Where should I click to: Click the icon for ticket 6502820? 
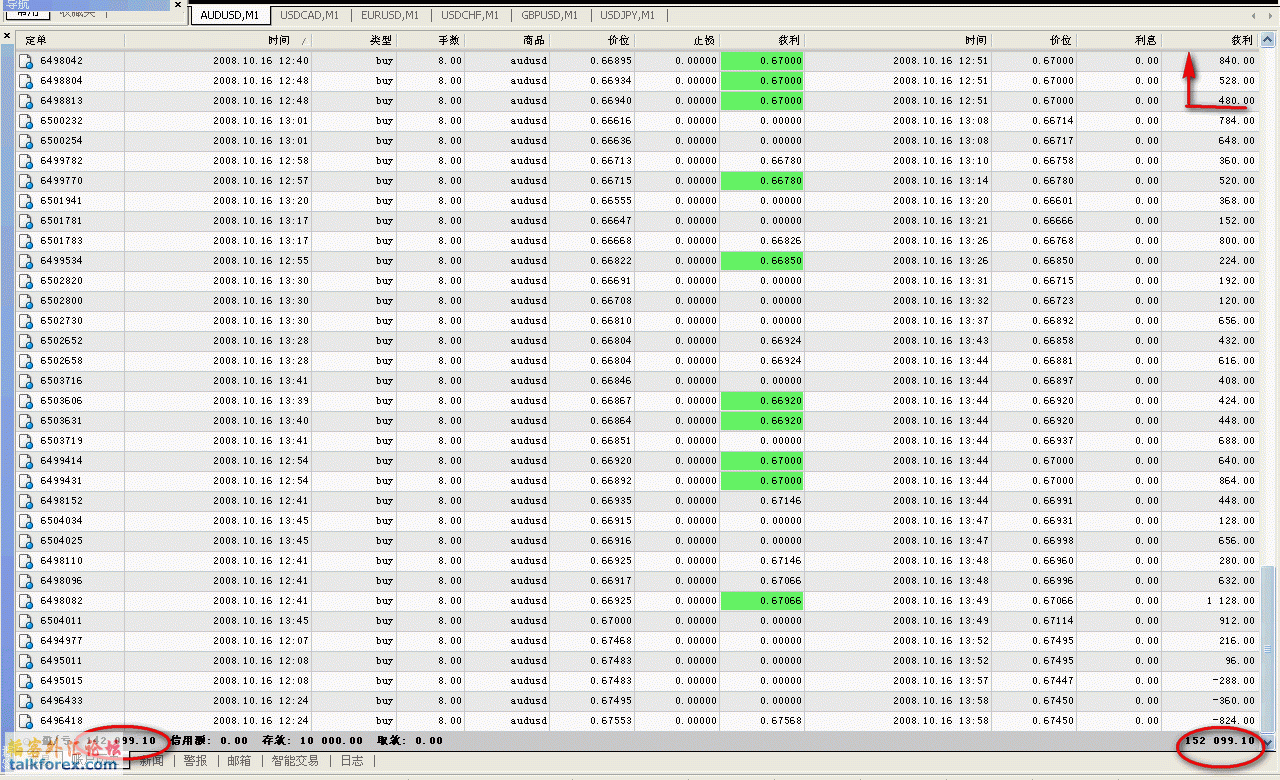click(x=27, y=281)
